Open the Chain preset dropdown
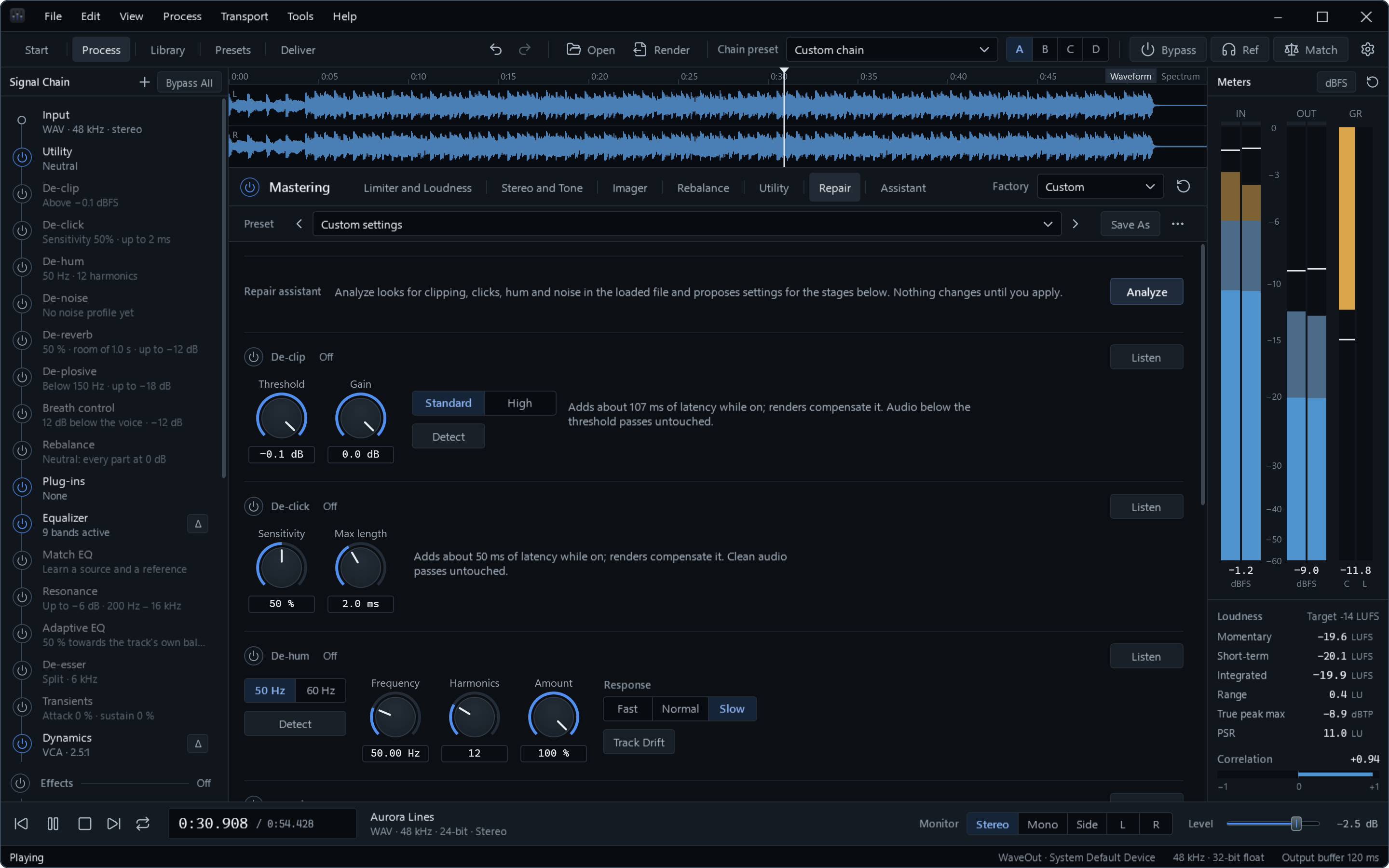The height and width of the screenshot is (868, 1389). 891,49
